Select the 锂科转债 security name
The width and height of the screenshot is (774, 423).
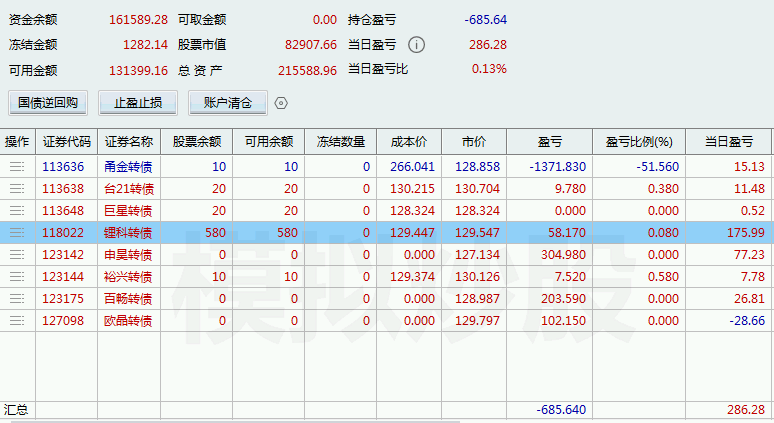point(128,232)
